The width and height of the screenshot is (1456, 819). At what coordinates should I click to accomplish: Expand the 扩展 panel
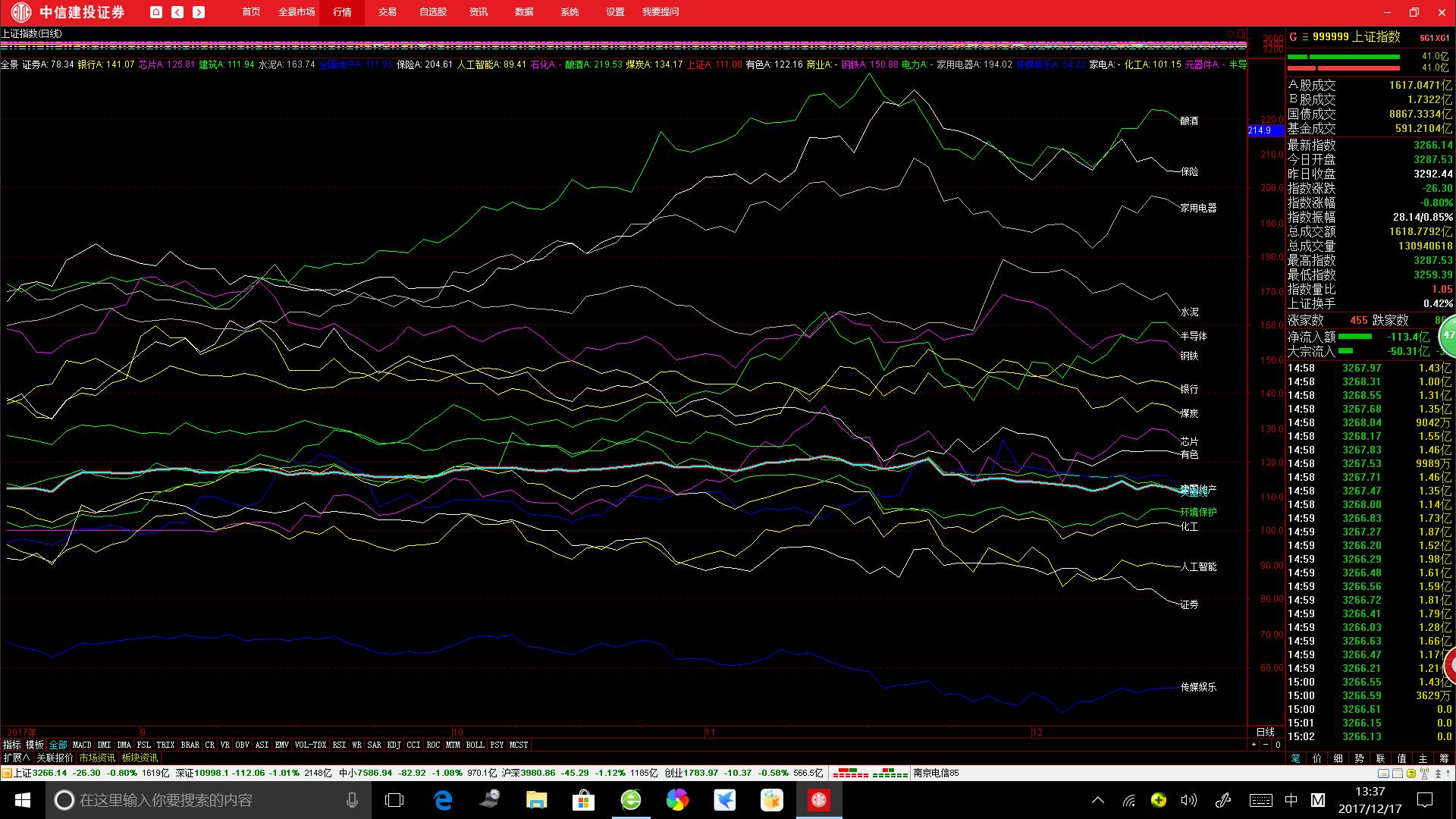[x=17, y=758]
